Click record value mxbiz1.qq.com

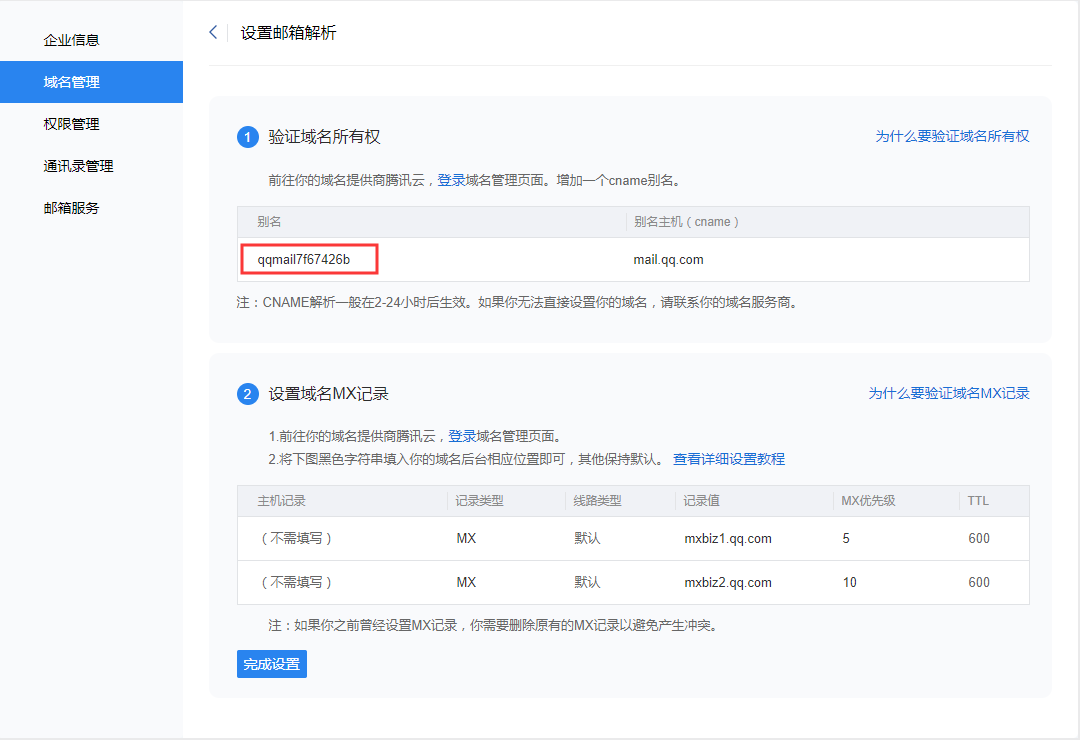pos(727,538)
